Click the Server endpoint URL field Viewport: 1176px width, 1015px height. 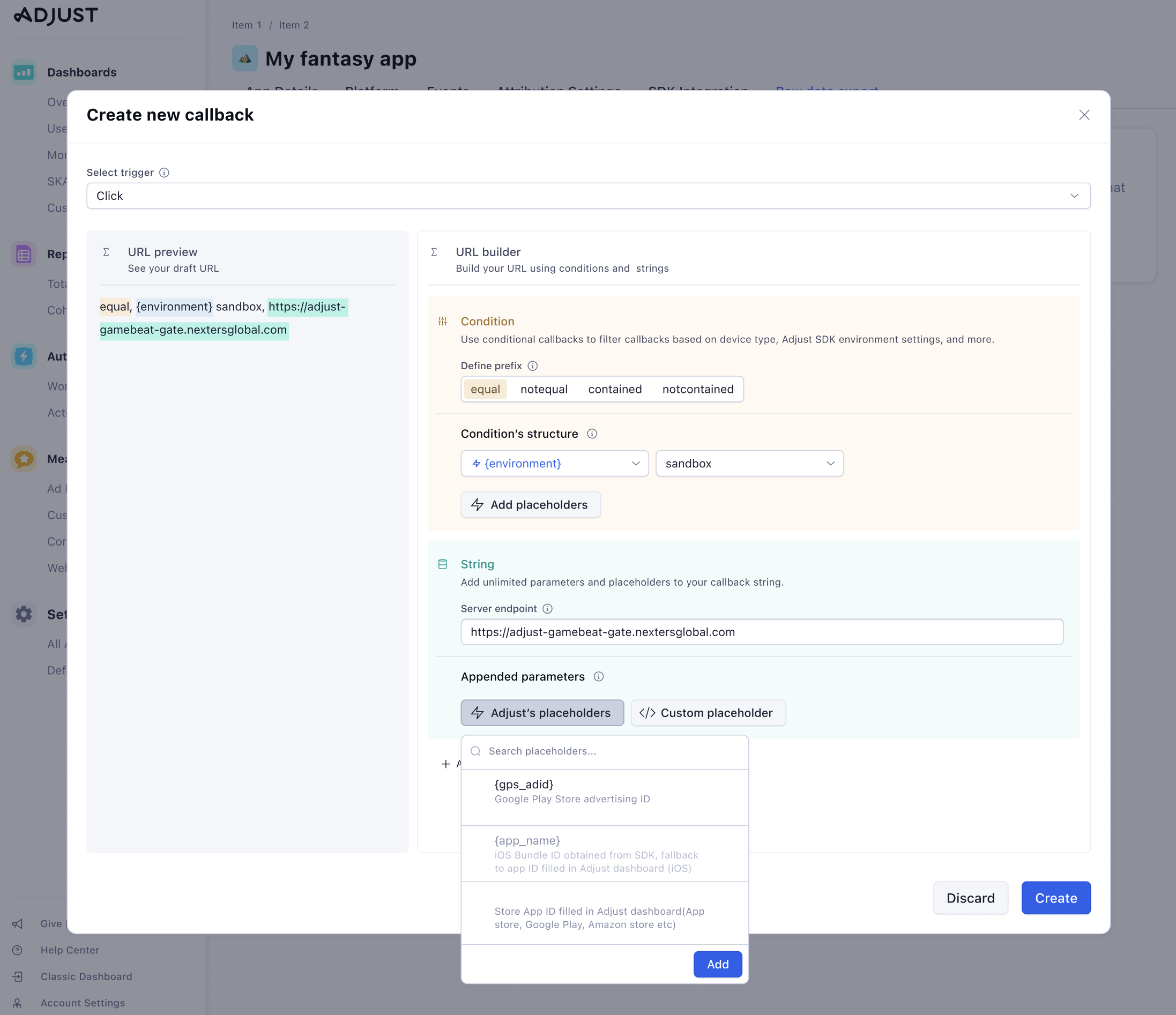(x=761, y=632)
